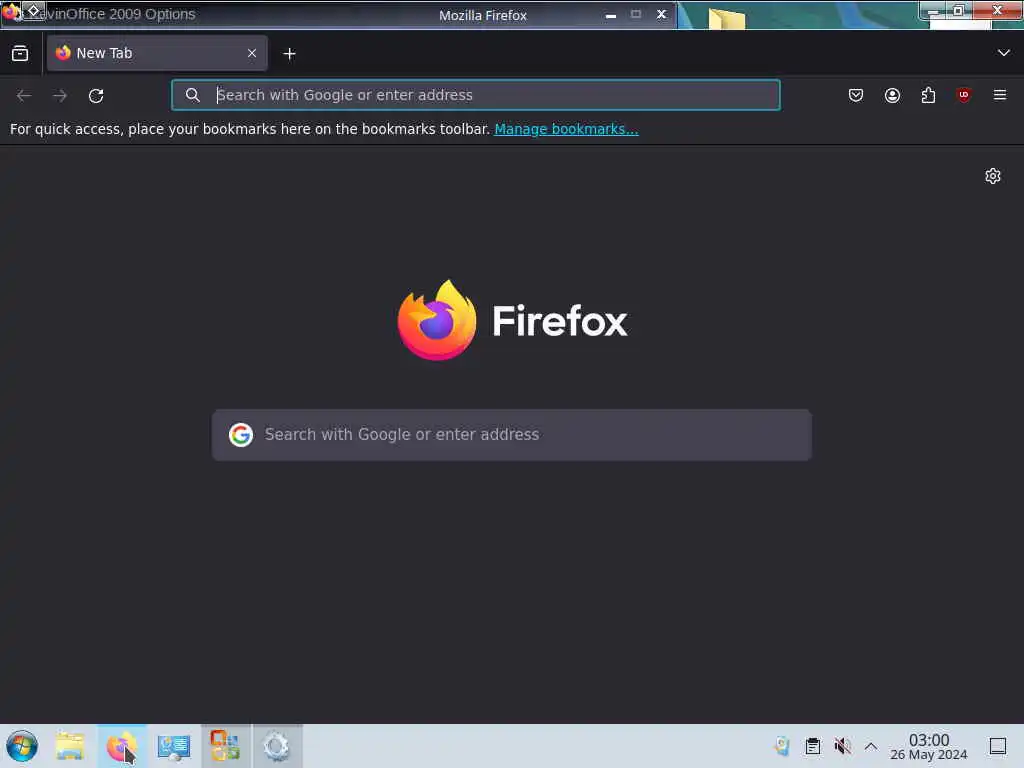Image resolution: width=1024 pixels, height=768 pixels.
Task: Open the Extensions puzzle piece menu
Action: tap(928, 95)
